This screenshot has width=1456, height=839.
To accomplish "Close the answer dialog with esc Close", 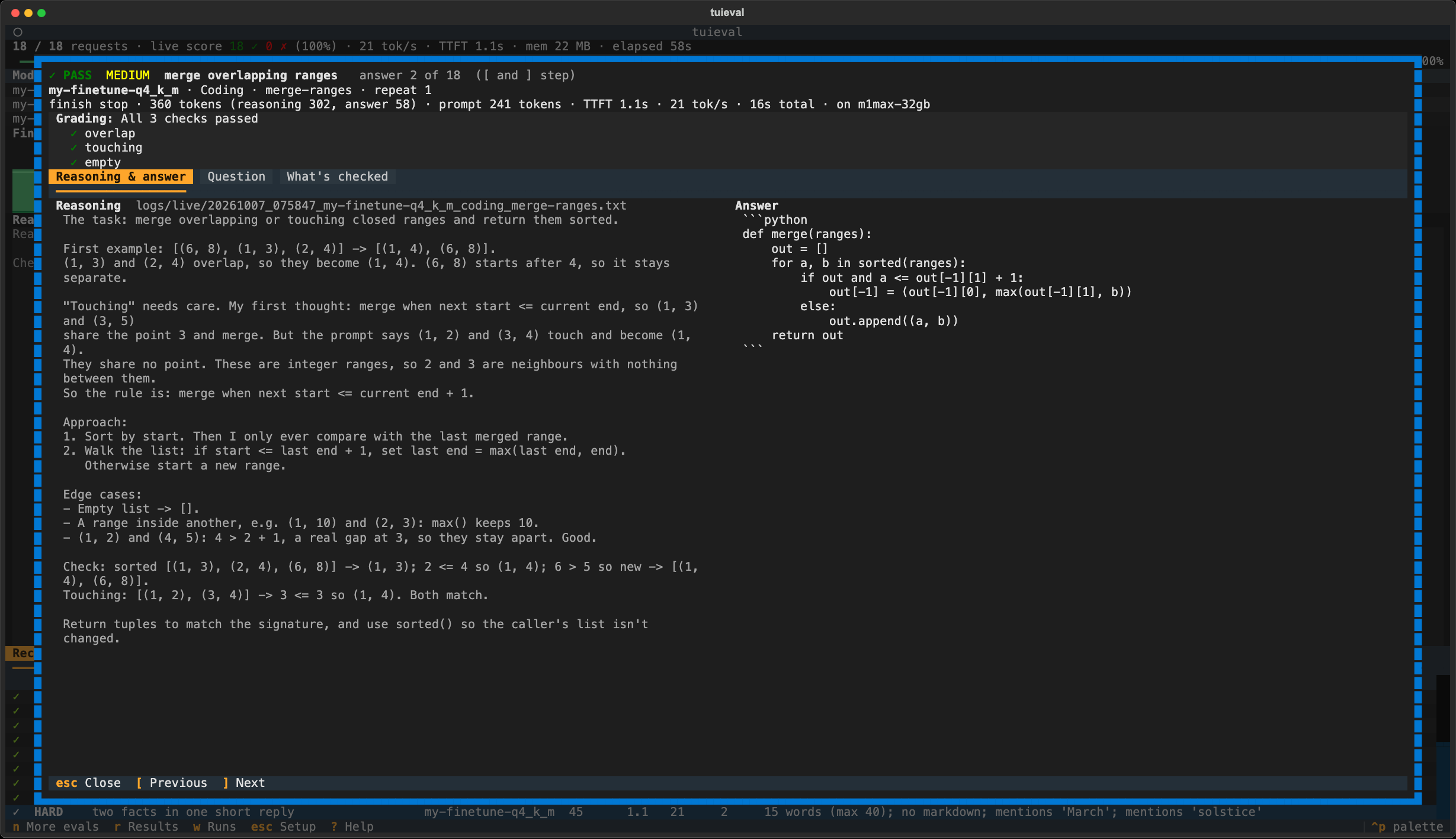I will pyautogui.click(x=88, y=783).
